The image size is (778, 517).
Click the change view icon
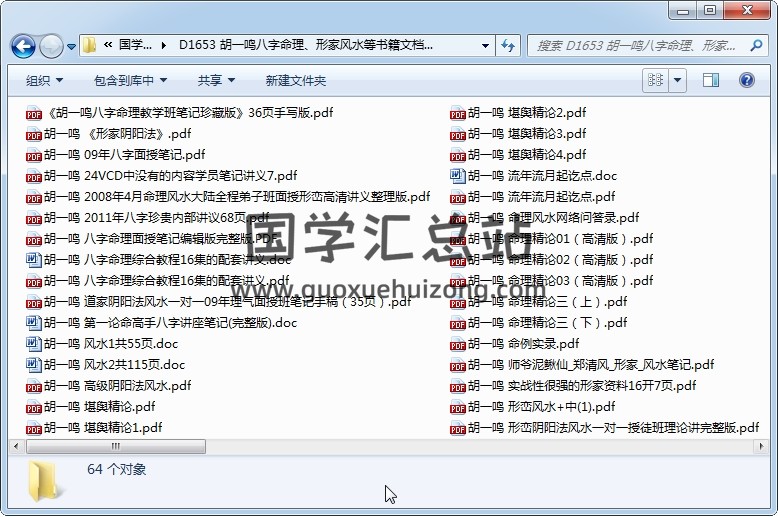655,80
